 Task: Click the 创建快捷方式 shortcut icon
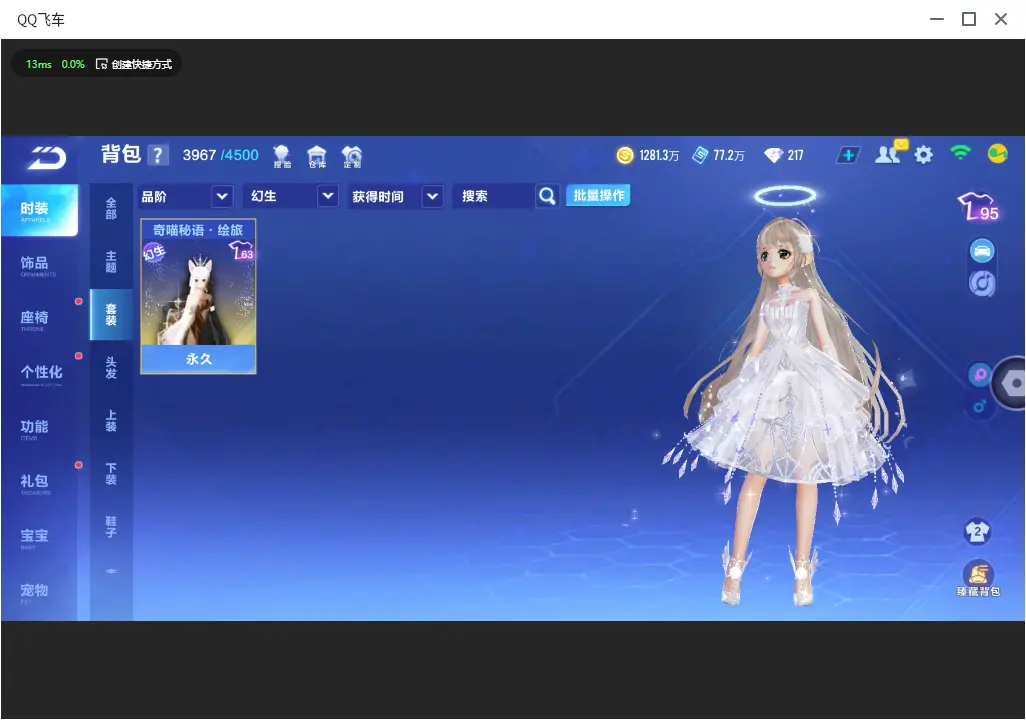(x=101, y=64)
